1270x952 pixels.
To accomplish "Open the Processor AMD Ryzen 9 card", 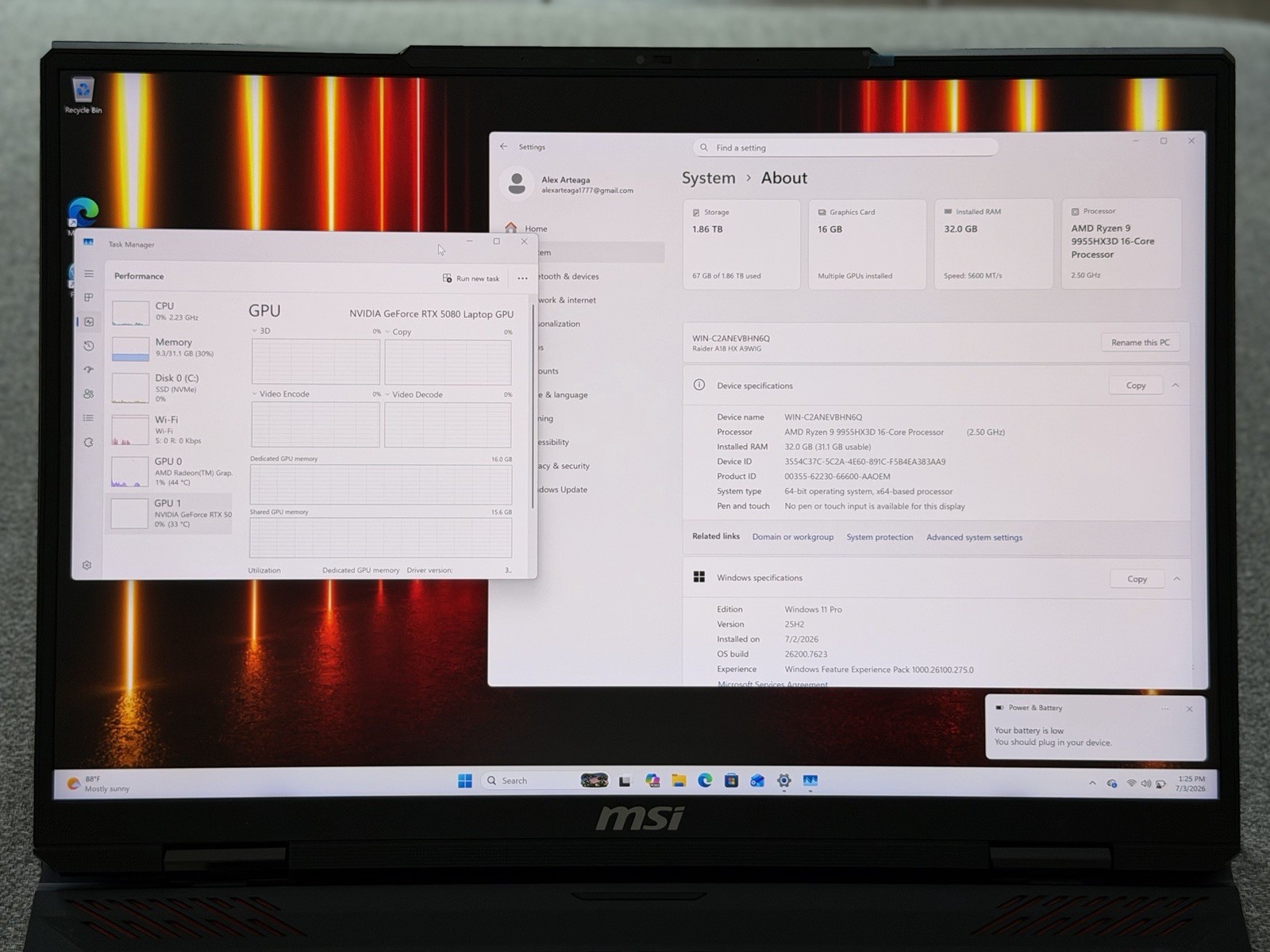I will (x=1121, y=244).
